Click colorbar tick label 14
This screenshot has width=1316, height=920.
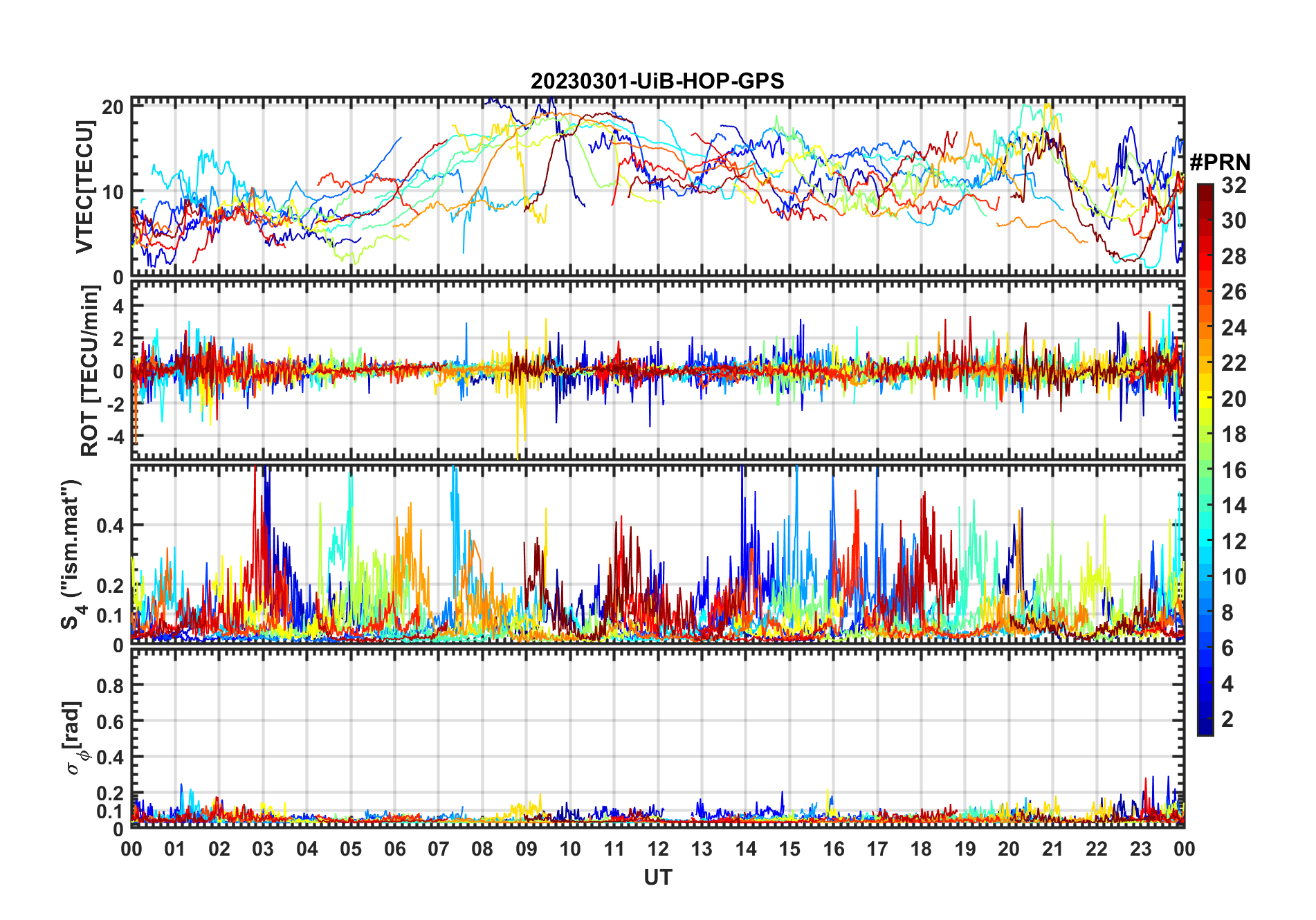1234,506
